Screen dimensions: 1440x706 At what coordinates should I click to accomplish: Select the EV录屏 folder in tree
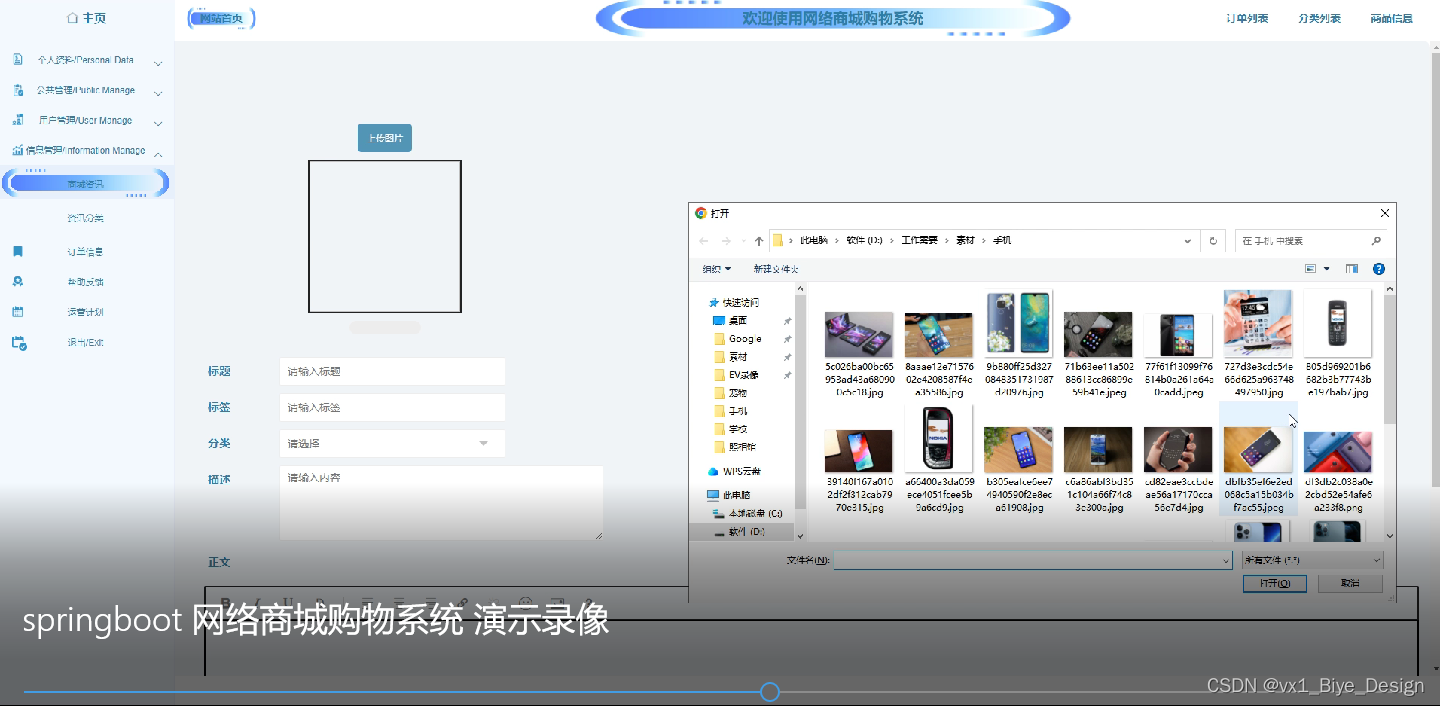737,375
